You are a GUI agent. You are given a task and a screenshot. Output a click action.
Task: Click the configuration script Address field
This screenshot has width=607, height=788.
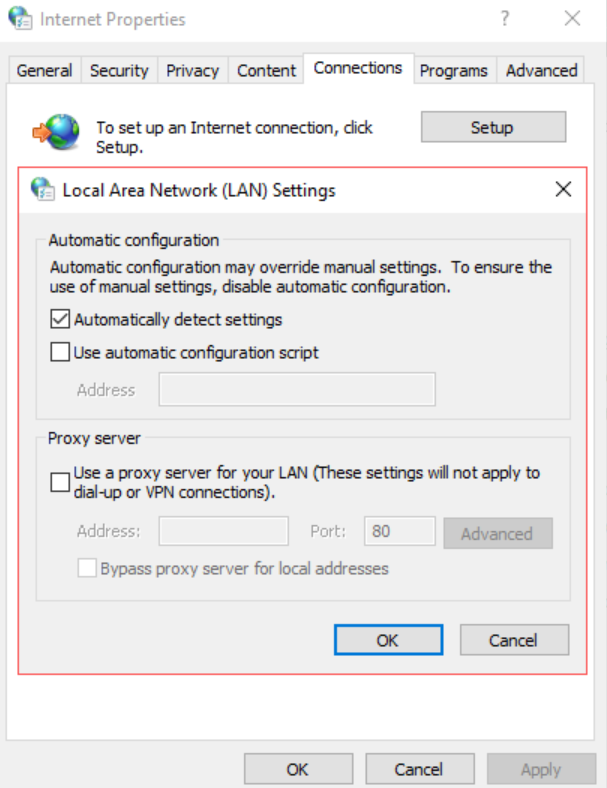[297, 389]
